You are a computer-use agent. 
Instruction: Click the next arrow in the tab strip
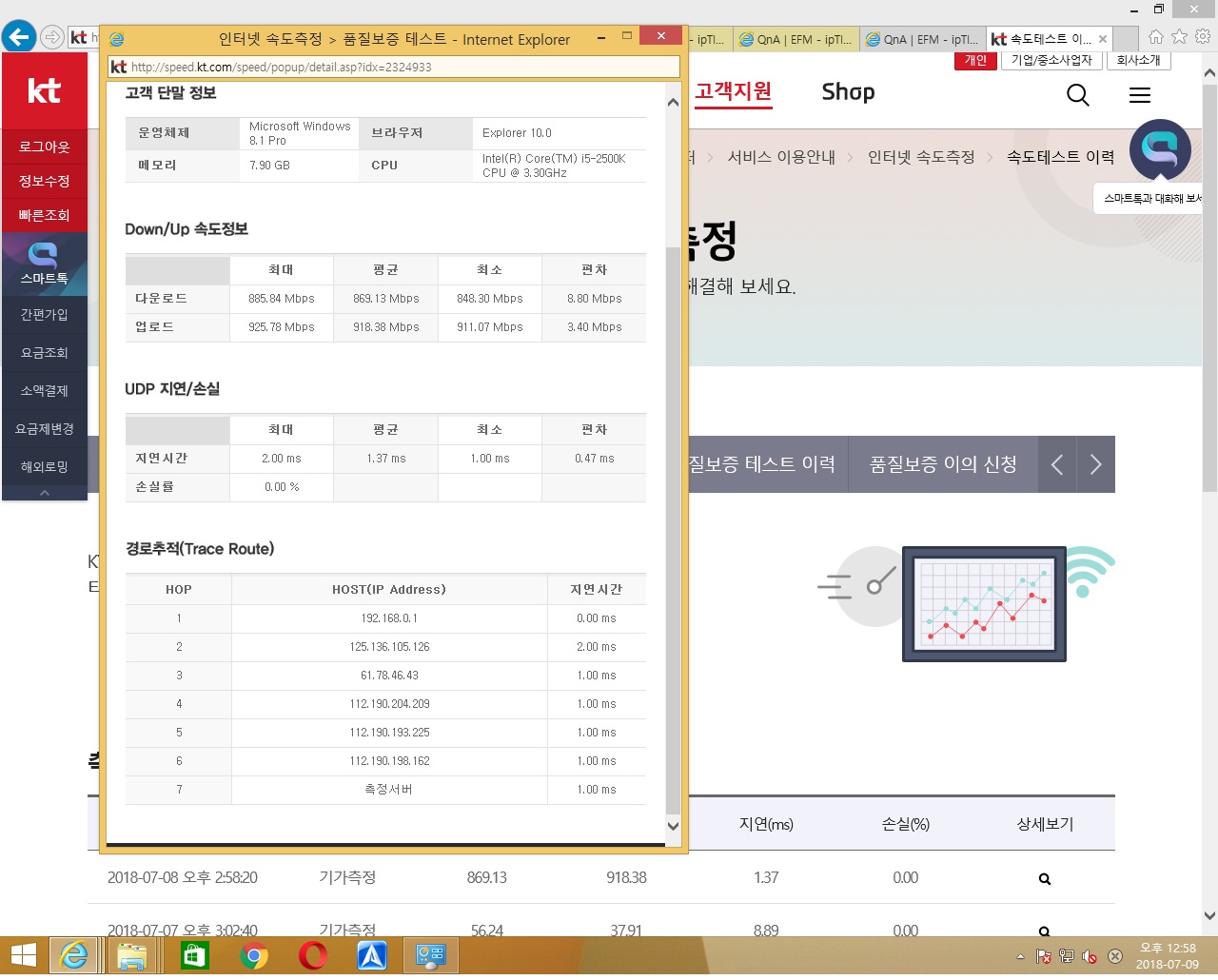[1096, 464]
